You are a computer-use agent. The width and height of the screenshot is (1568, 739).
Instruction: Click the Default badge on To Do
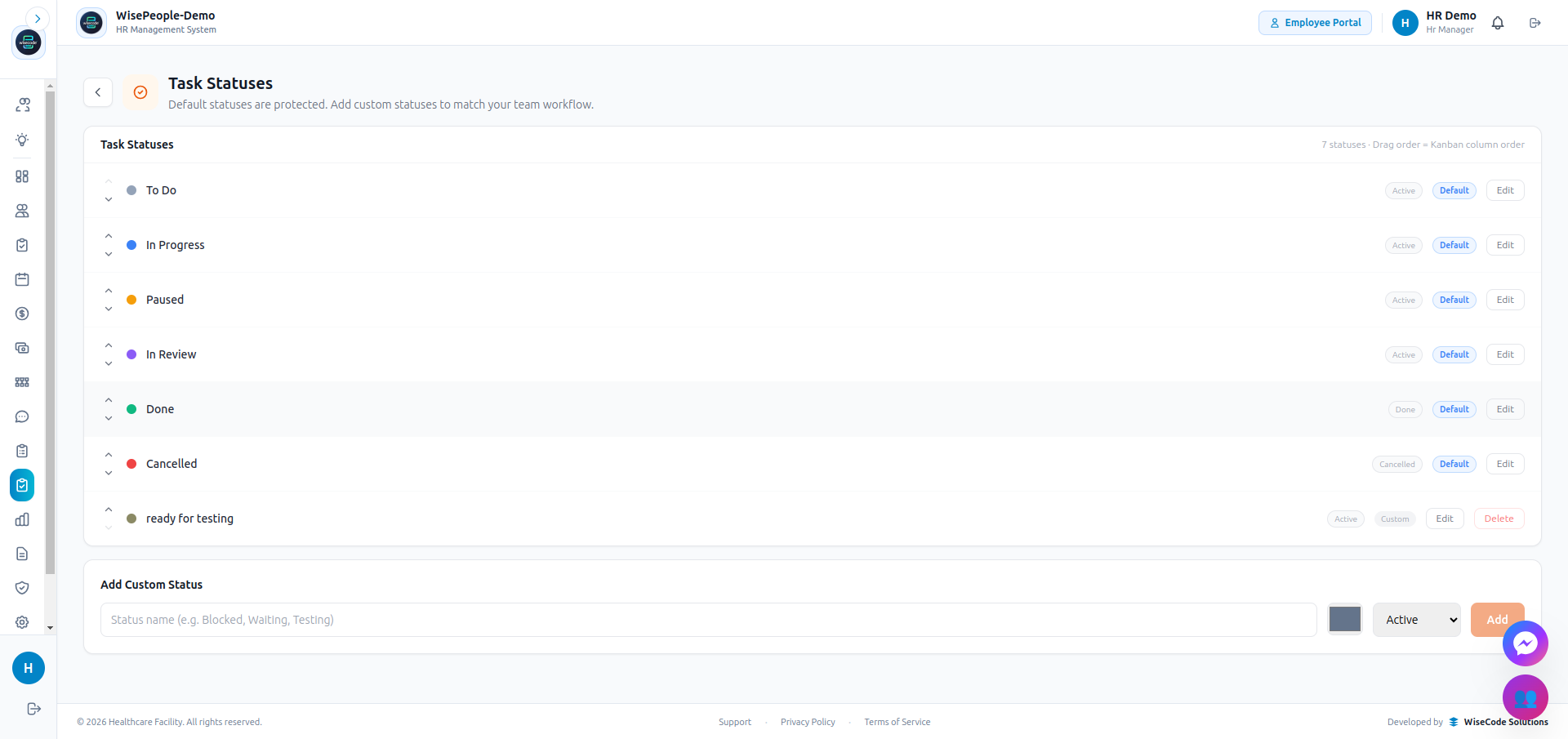pos(1454,190)
